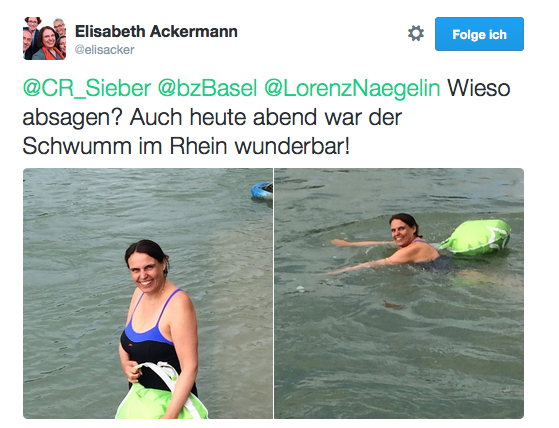Enlarge the left photo of woman standing
The height and width of the screenshot is (428, 559).
coord(148,293)
